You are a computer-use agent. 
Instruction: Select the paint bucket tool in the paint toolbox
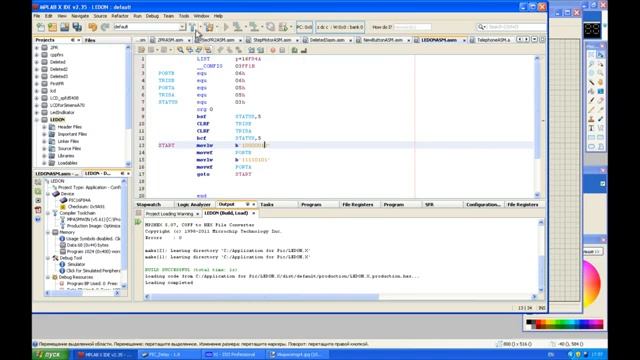pos(591,91)
